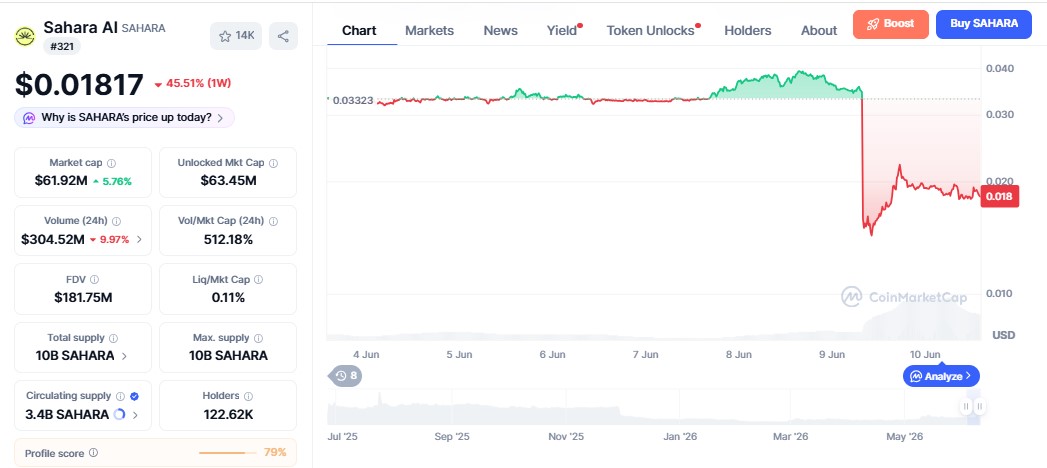Click the $304.52M volume value
Screen dimensions: 1047x468
coord(53,239)
